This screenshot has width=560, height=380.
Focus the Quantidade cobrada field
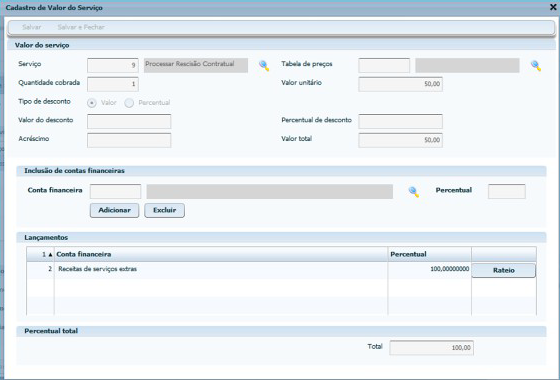(113, 84)
